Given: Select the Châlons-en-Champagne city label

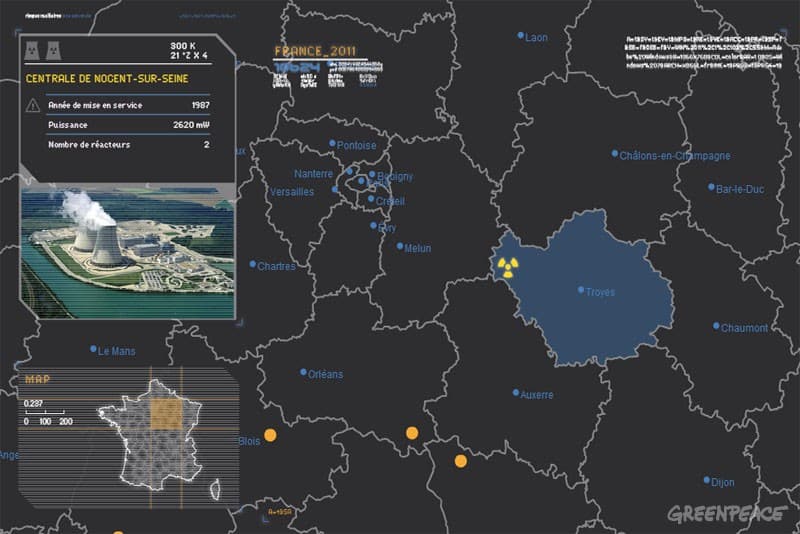Looking at the screenshot, I should 675,156.
